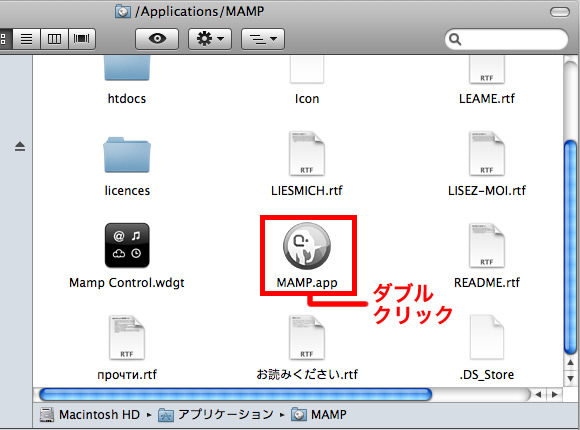Click the MAMP folder icon in title bar
Image resolution: width=580 pixels, height=430 pixels.
point(122,11)
